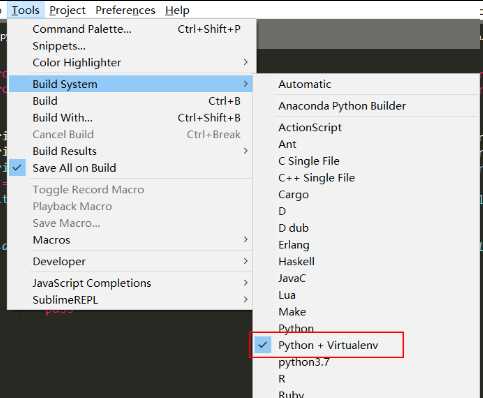Select Automatic build system
The width and height of the screenshot is (483, 398).
point(367,84)
